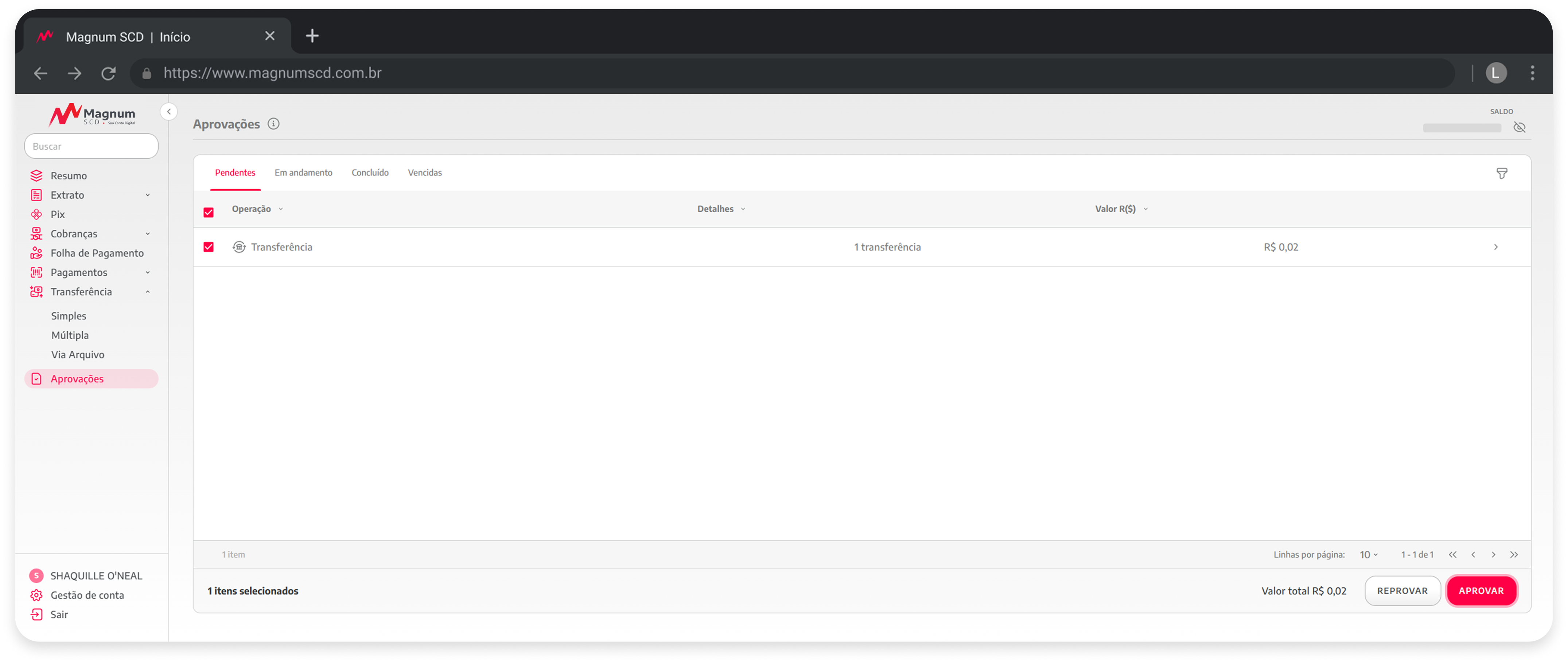This screenshot has height=663, width=1568.
Task: Click the Cobranças sidebar icon
Action: coord(36,234)
